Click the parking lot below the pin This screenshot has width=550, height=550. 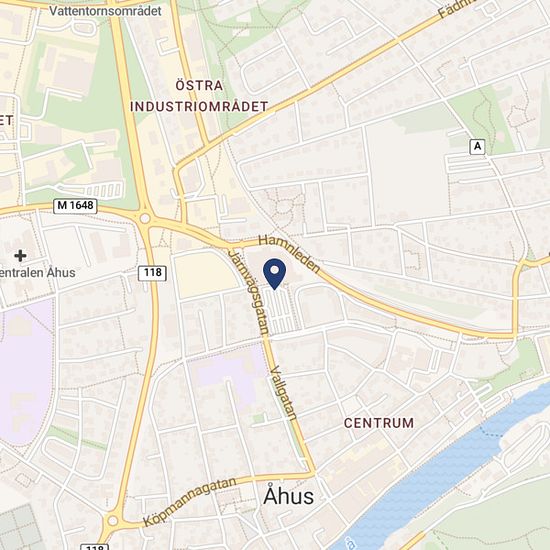281,311
